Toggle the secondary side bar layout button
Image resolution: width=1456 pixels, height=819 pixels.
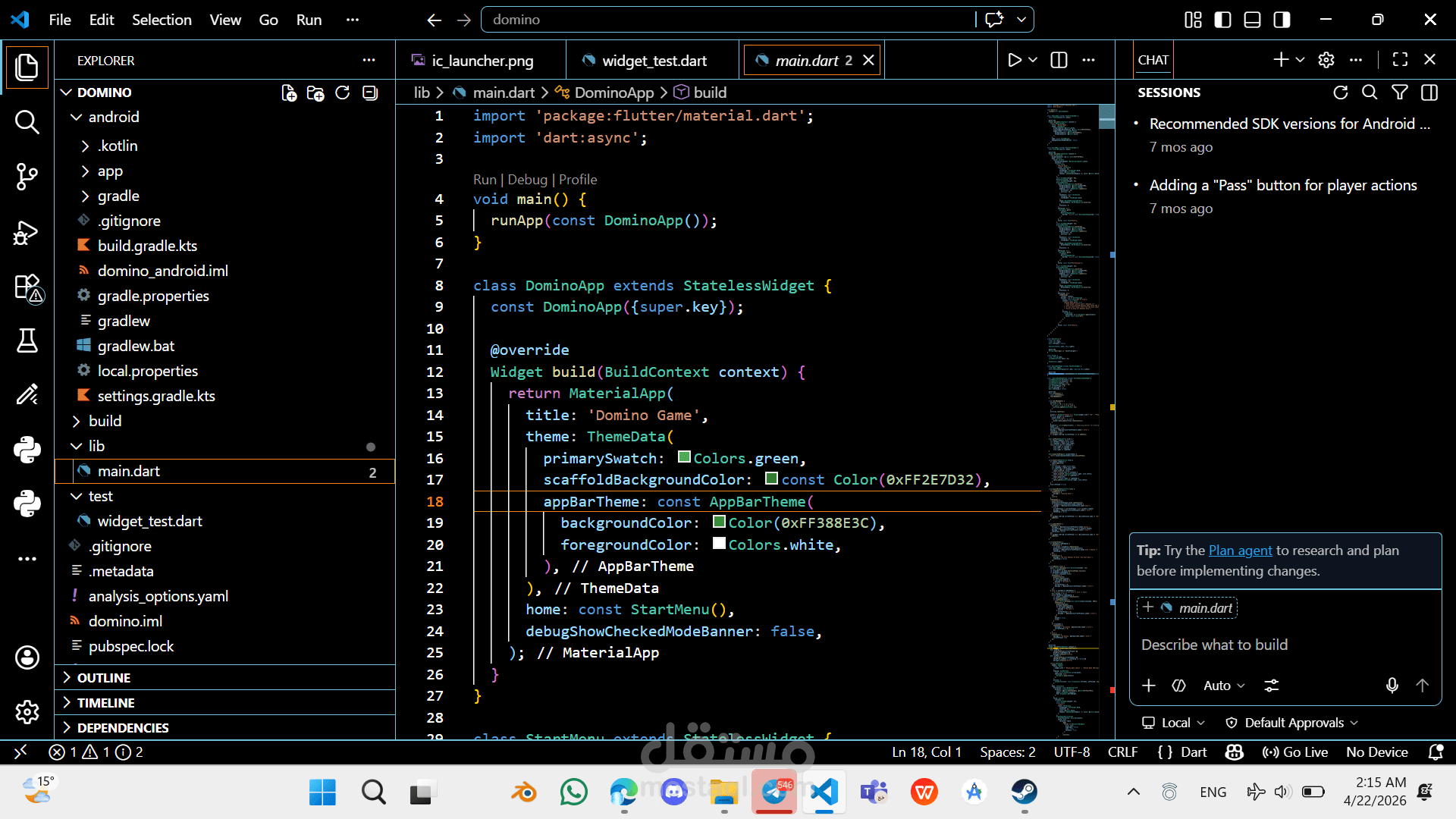tap(1282, 20)
